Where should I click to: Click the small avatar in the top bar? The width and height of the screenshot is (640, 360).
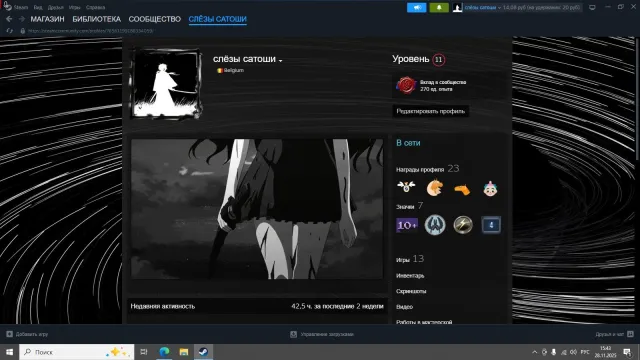[457, 7]
